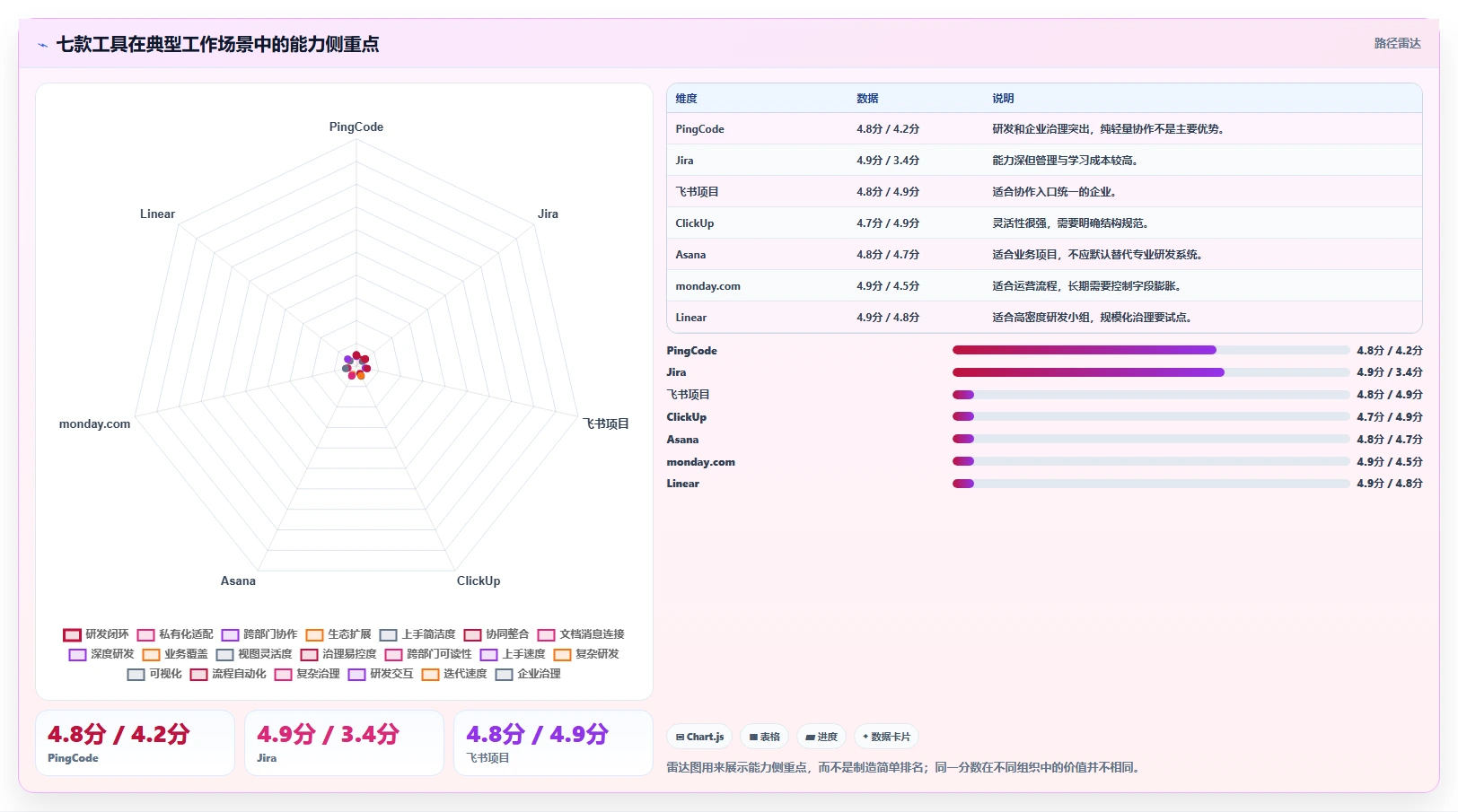Viewport: 1458px width, 812px height.
Task: Click the Jira progress bar
Action: [x=1151, y=372]
